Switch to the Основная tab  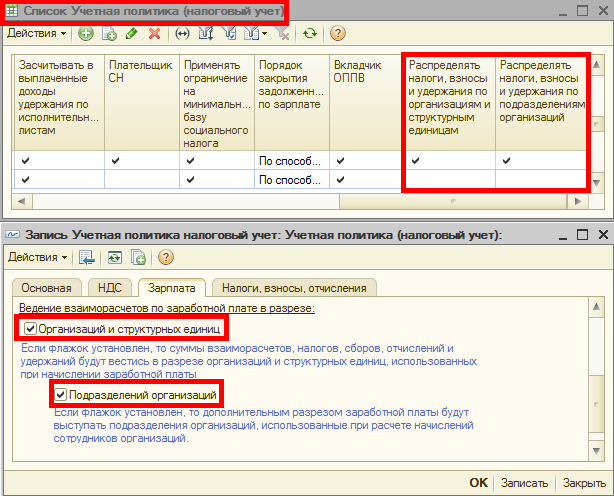[x=47, y=288]
